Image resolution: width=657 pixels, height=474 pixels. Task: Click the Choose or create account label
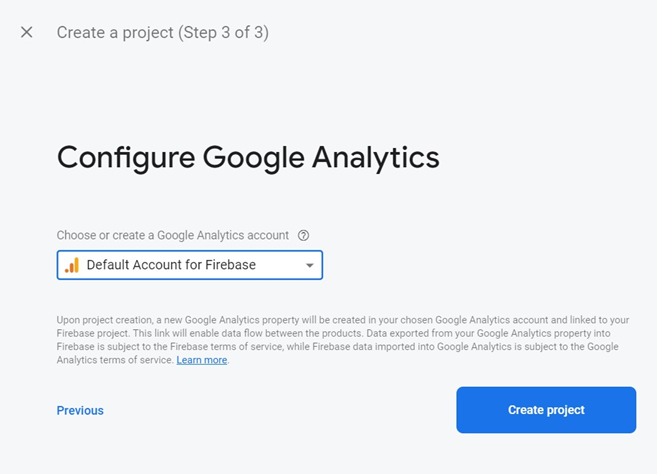(172, 235)
